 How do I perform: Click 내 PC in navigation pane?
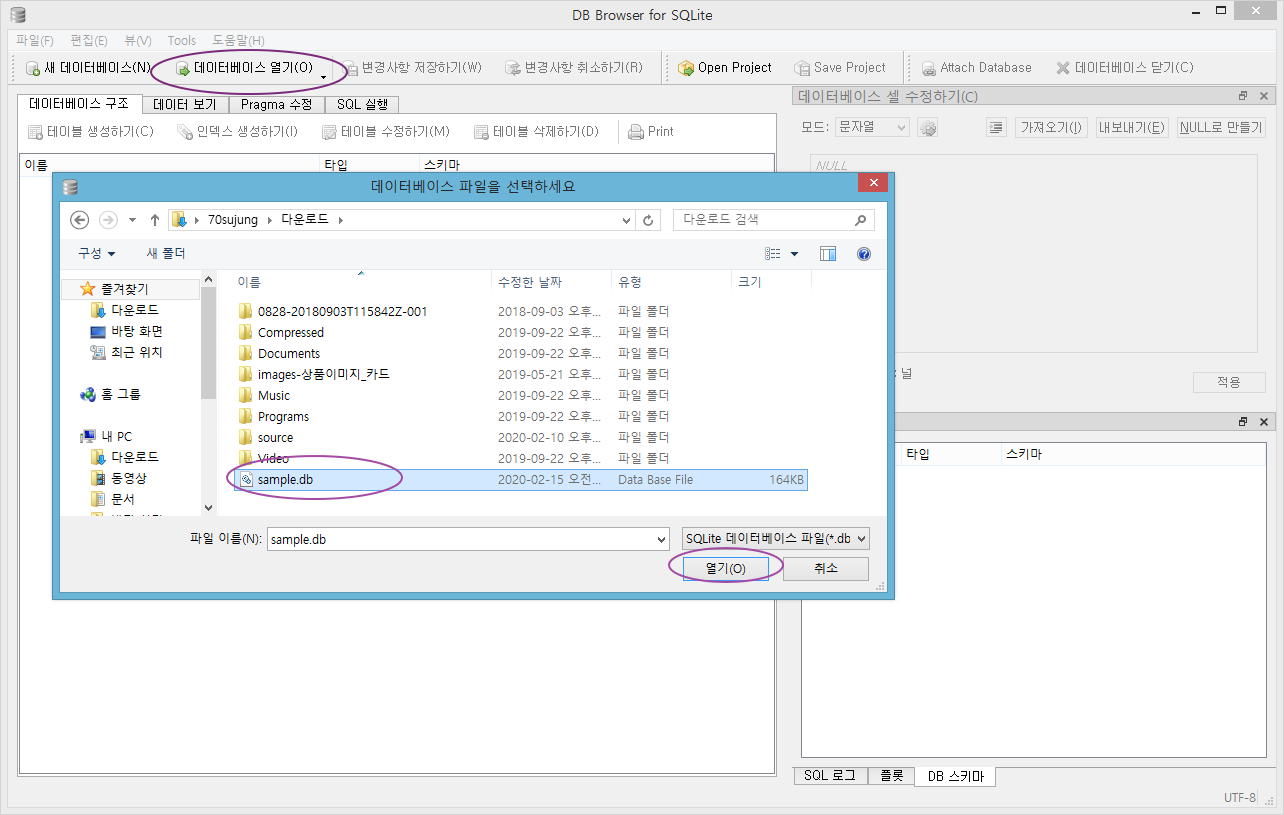[x=107, y=436]
